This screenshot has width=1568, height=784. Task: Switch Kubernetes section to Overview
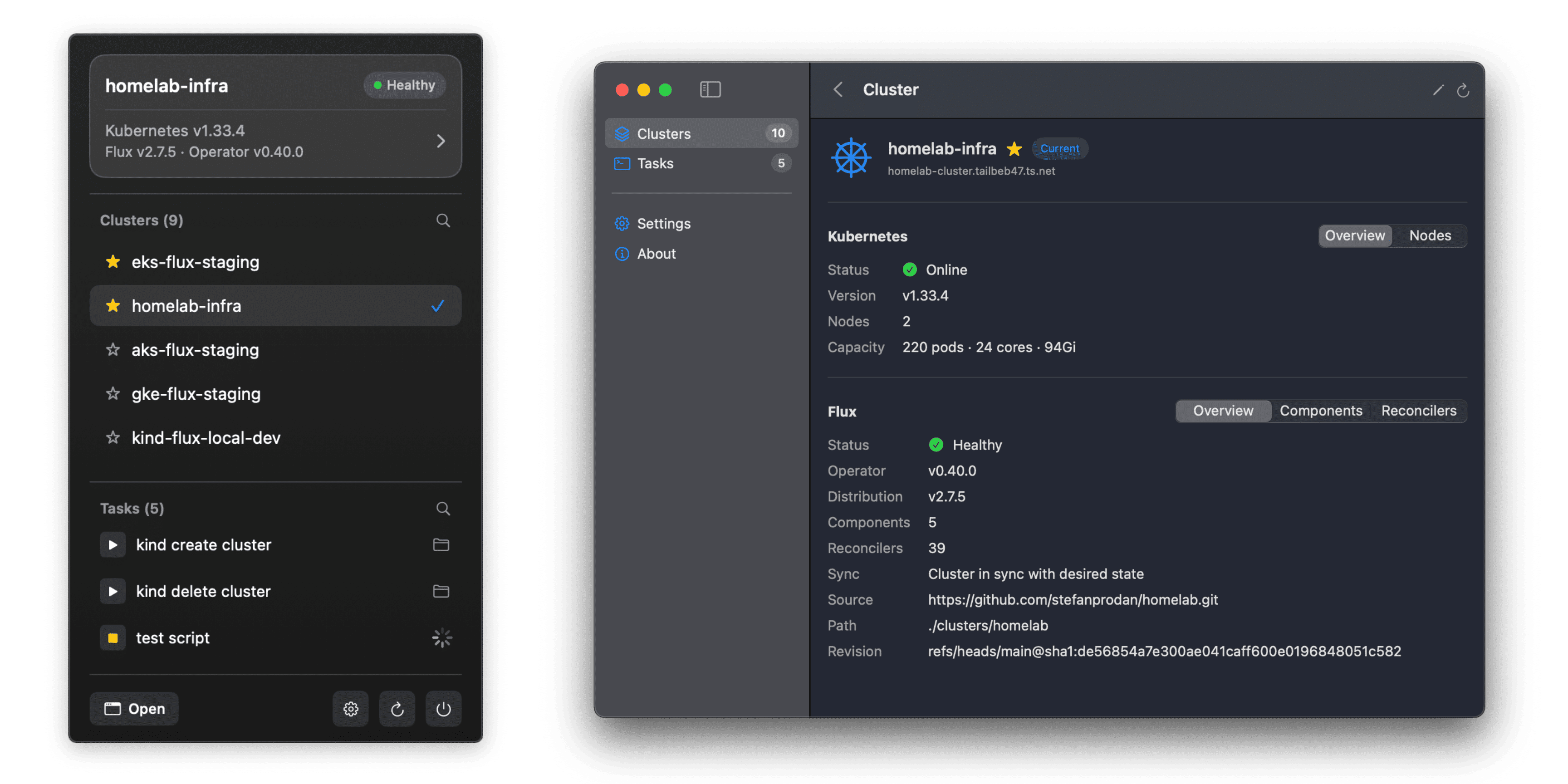(1355, 235)
